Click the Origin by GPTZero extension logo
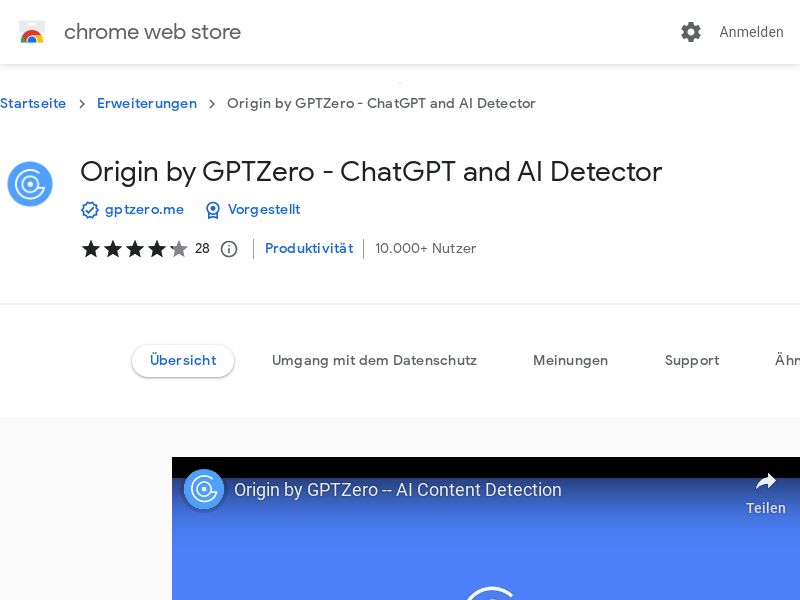Screen dimensions: 800x600 point(30,184)
